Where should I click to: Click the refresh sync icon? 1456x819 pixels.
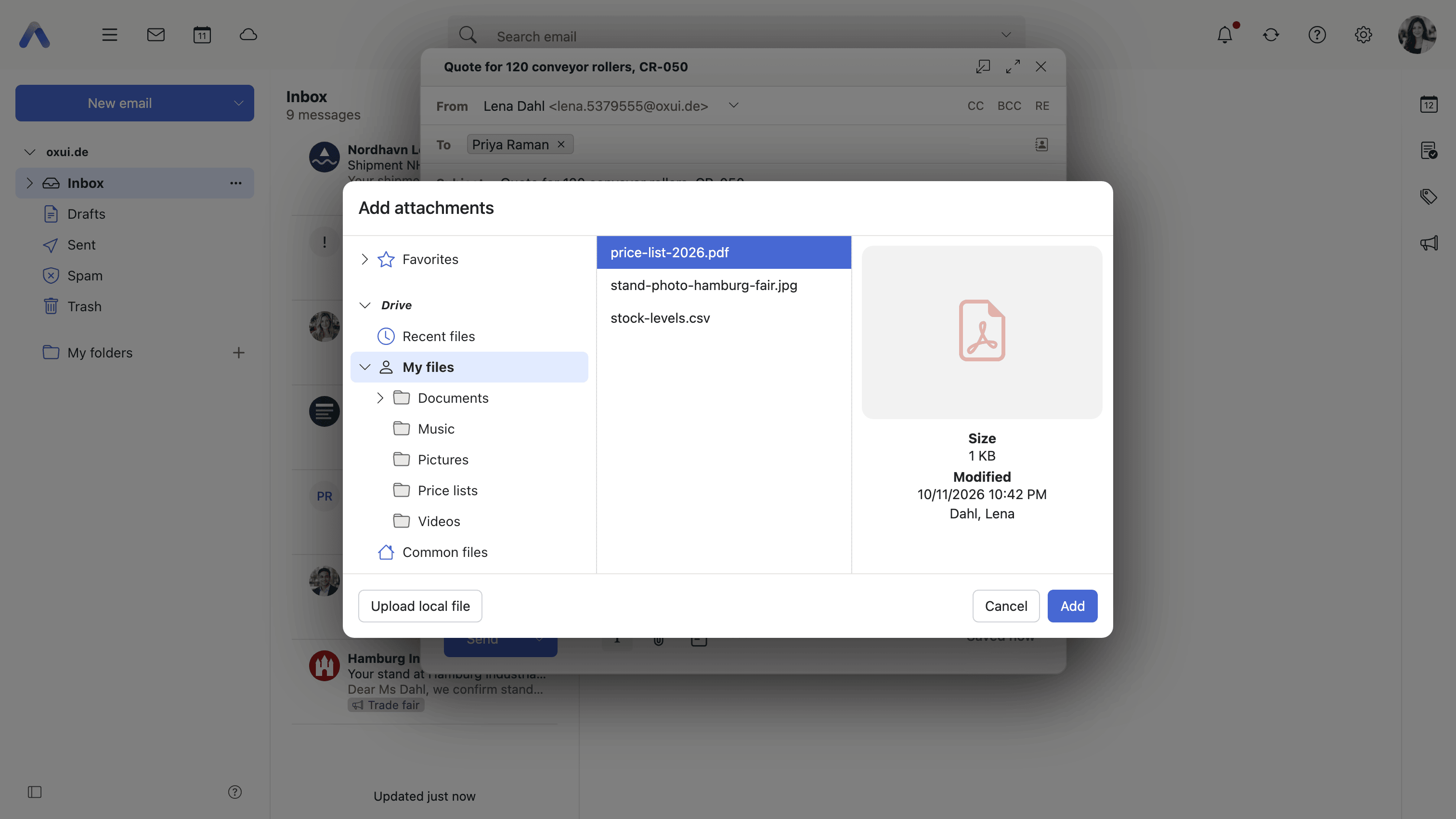[1271, 35]
